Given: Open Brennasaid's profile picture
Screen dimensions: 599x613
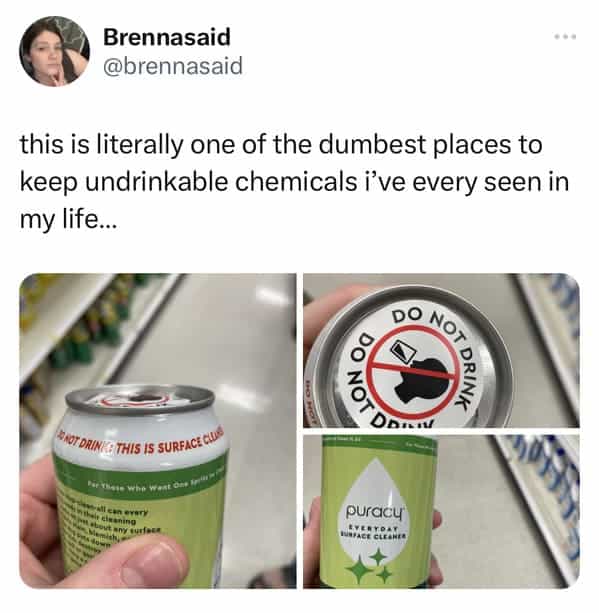Looking at the screenshot, I should pos(54,51).
